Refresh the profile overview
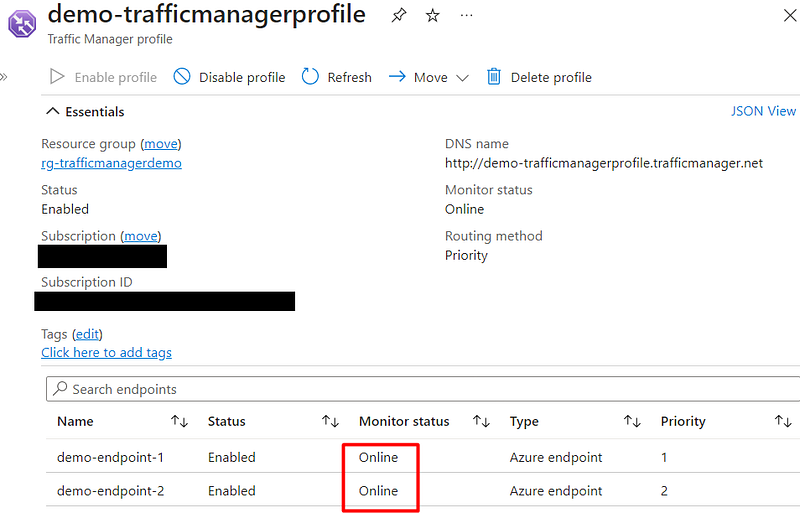Image resolution: width=800 pixels, height=517 pixels. pyautogui.click(x=337, y=77)
